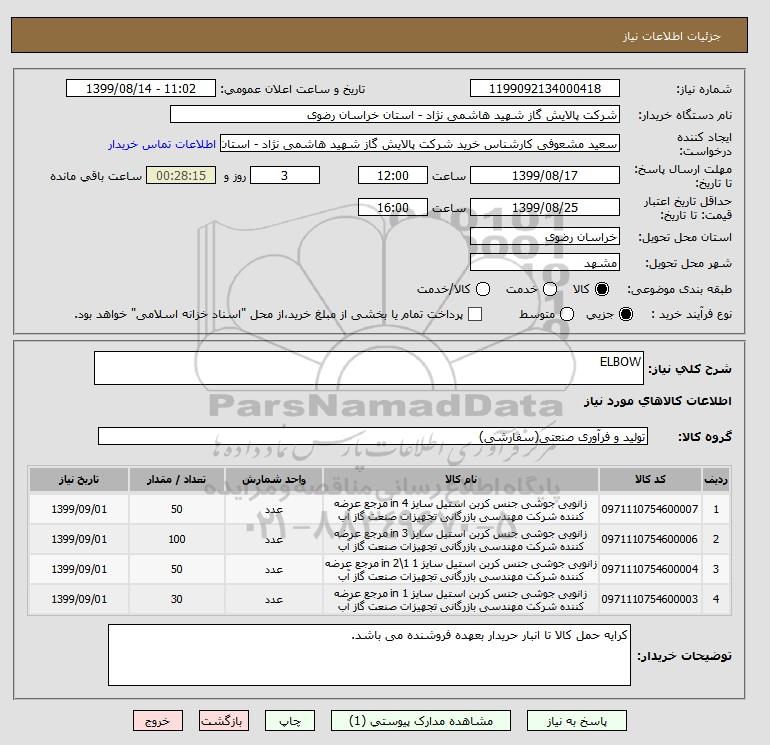Select the کالا radio button
This screenshot has height=745, width=770.
(602, 289)
